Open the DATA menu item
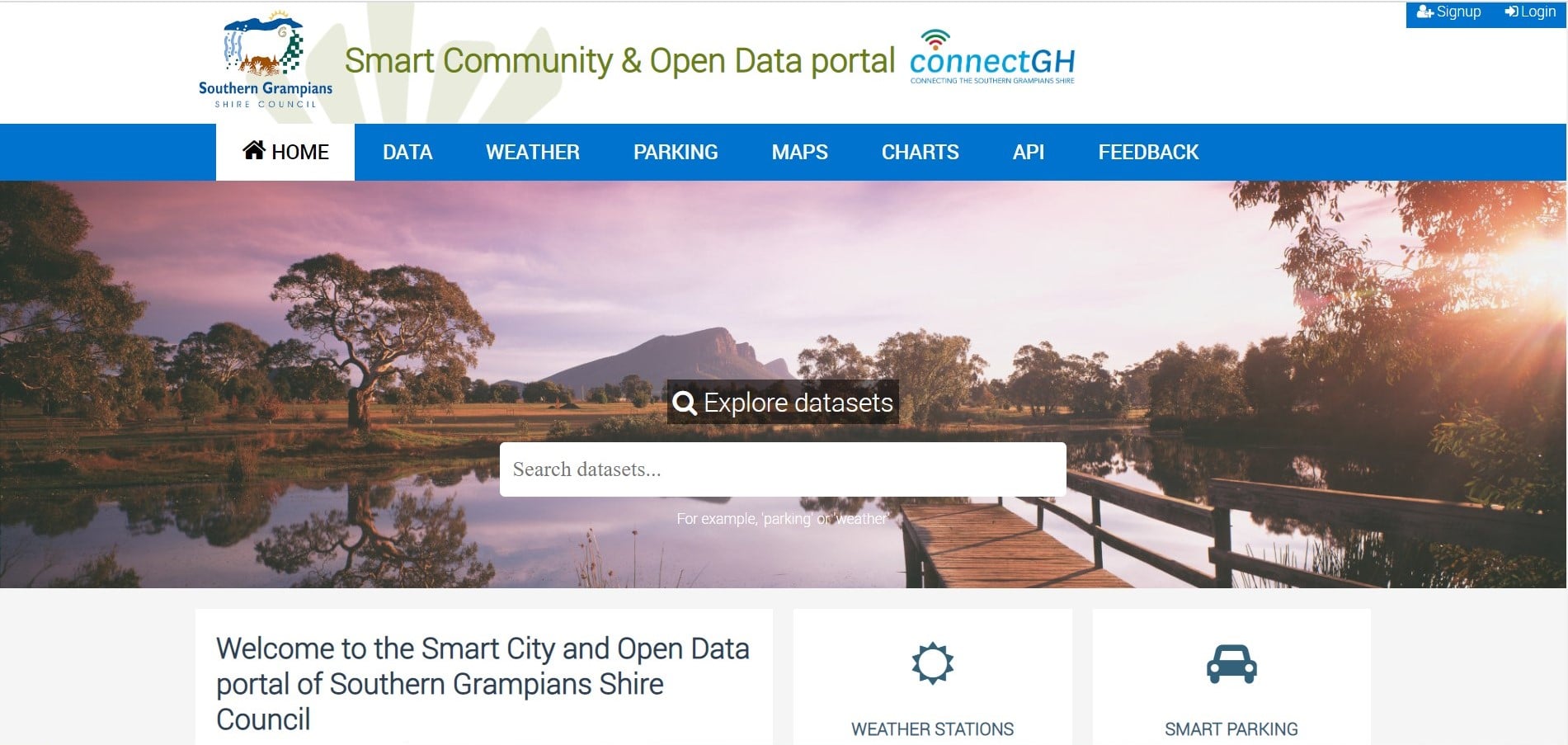 click(407, 153)
